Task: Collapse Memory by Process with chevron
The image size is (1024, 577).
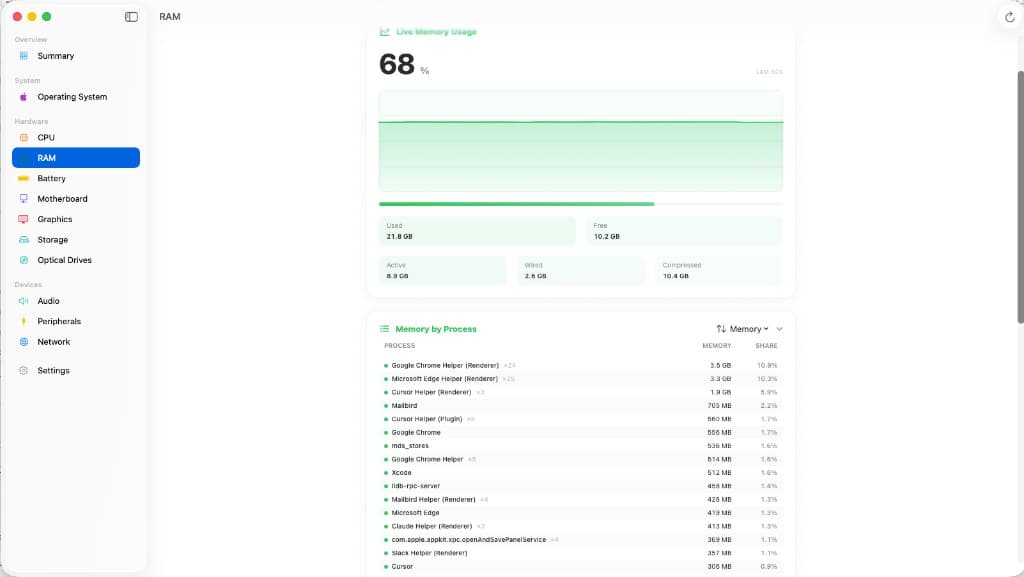Action: click(x=779, y=329)
